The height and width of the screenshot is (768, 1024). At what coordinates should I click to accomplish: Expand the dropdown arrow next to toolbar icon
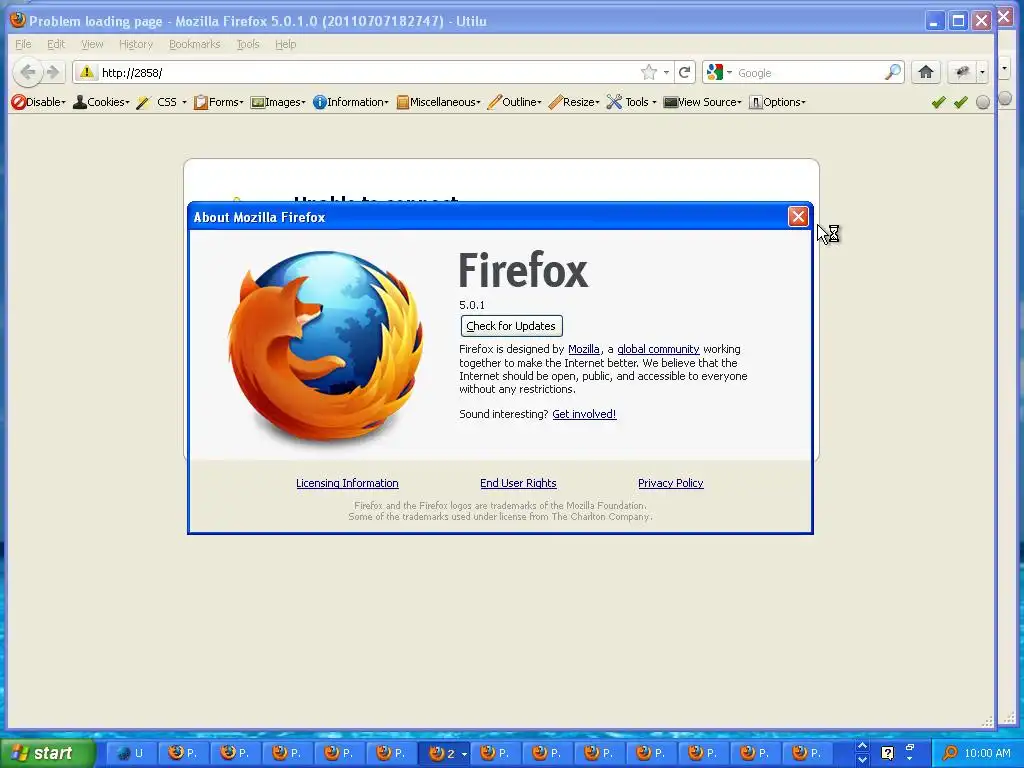point(982,72)
